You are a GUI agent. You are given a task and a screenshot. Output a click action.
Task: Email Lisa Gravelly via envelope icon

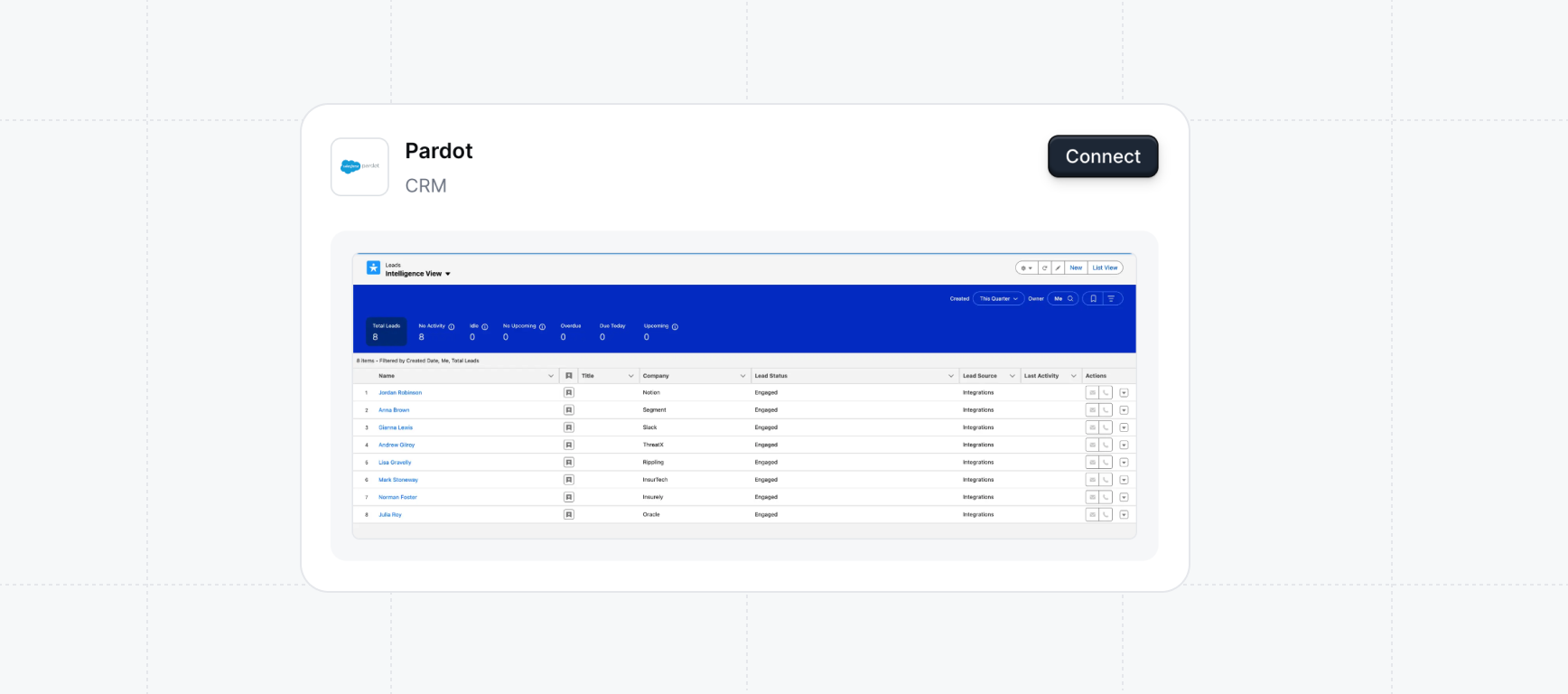pyautogui.click(x=1092, y=463)
